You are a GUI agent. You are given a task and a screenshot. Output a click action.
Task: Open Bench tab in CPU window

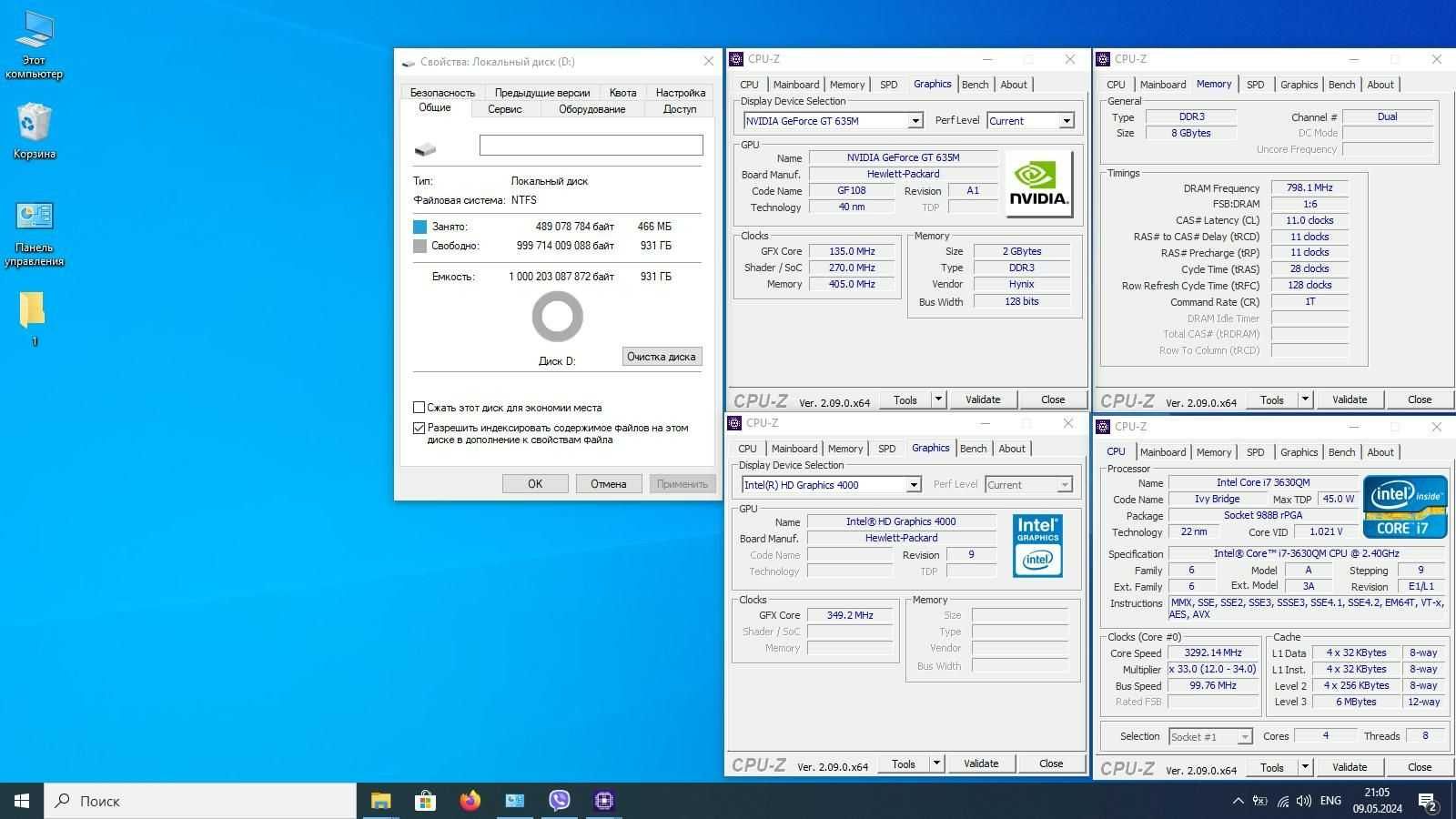tap(1342, 452)
